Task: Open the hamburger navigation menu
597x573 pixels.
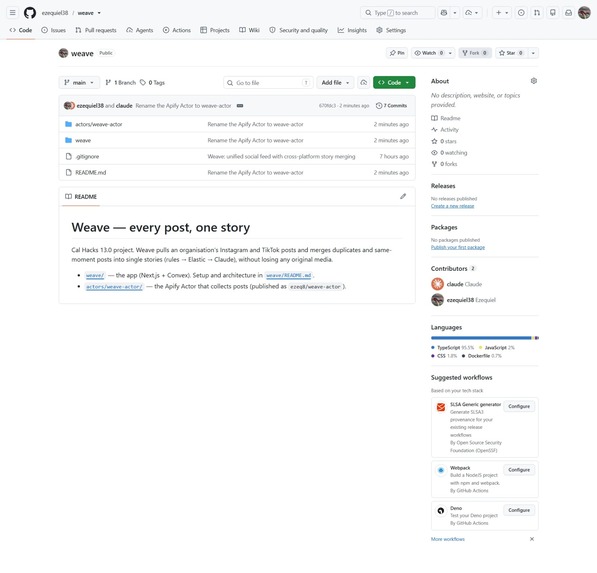Action: [13, 13]
